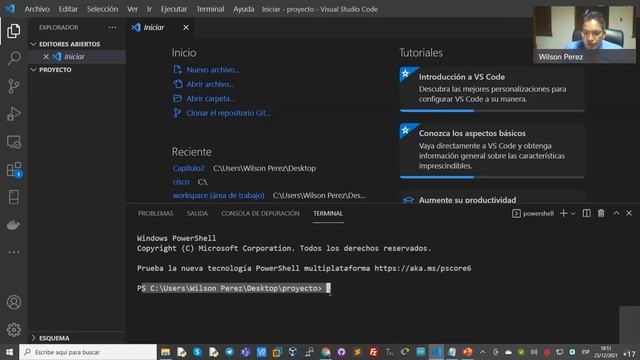This screenshot has width=640, height=360.
Task: Open the Source Control view
Action: coord(13,86)
